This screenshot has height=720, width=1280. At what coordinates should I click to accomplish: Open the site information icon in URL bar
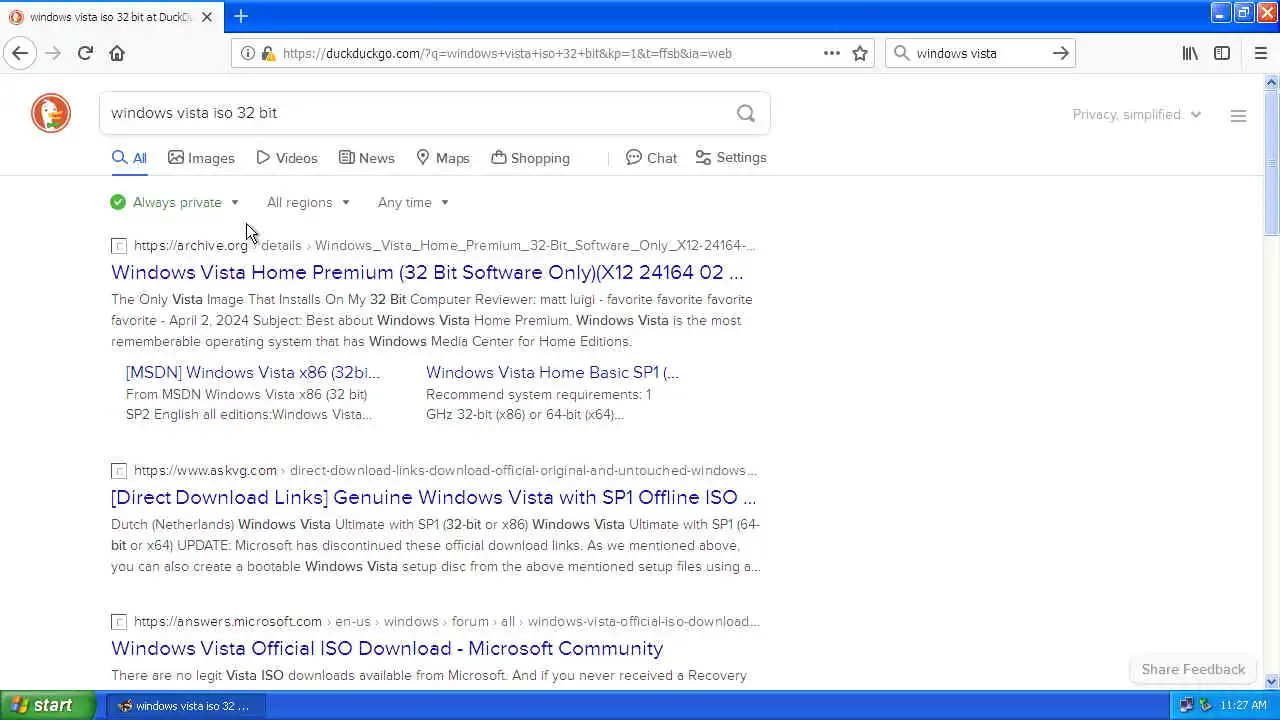coord(248,53)
